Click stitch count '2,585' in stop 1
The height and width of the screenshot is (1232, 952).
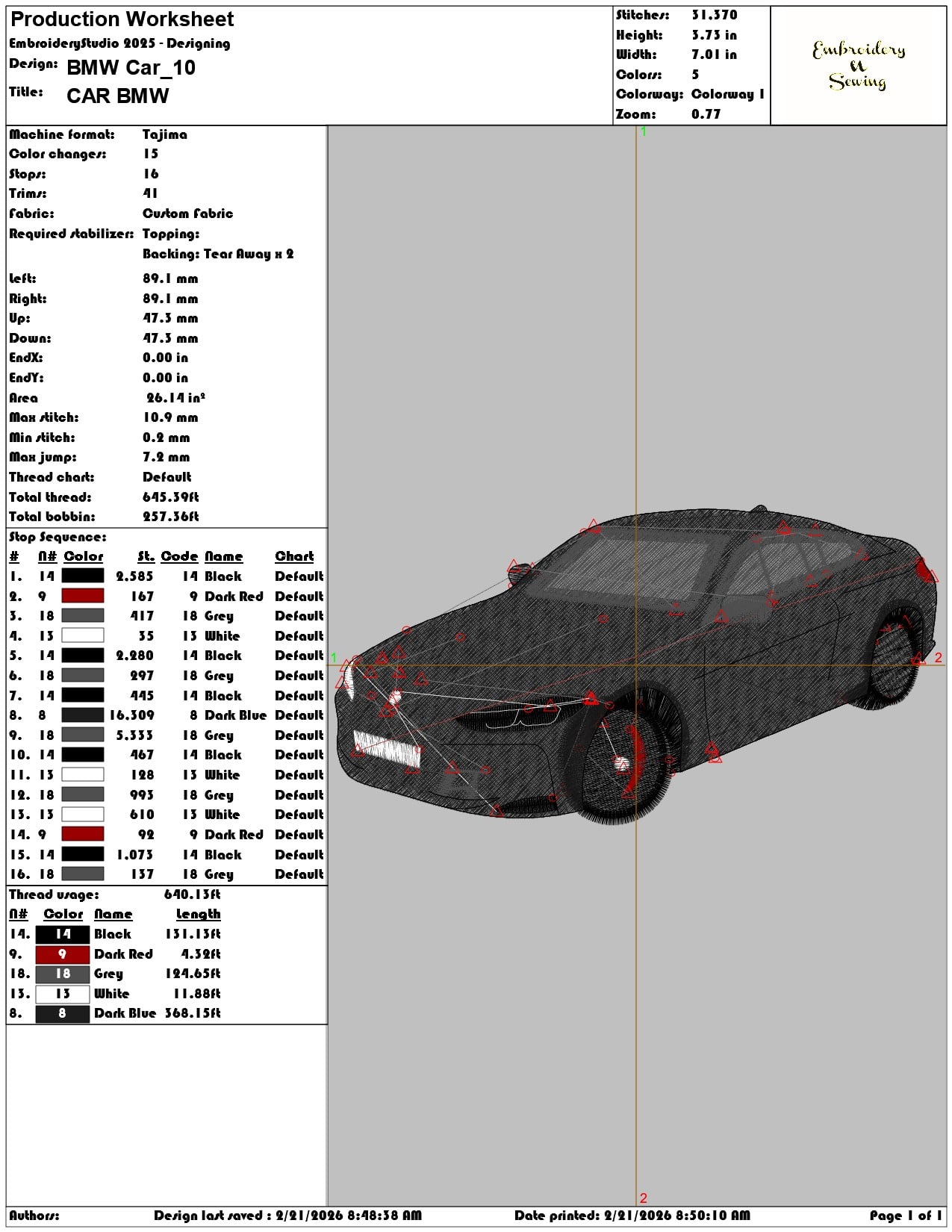pos(135,576)
